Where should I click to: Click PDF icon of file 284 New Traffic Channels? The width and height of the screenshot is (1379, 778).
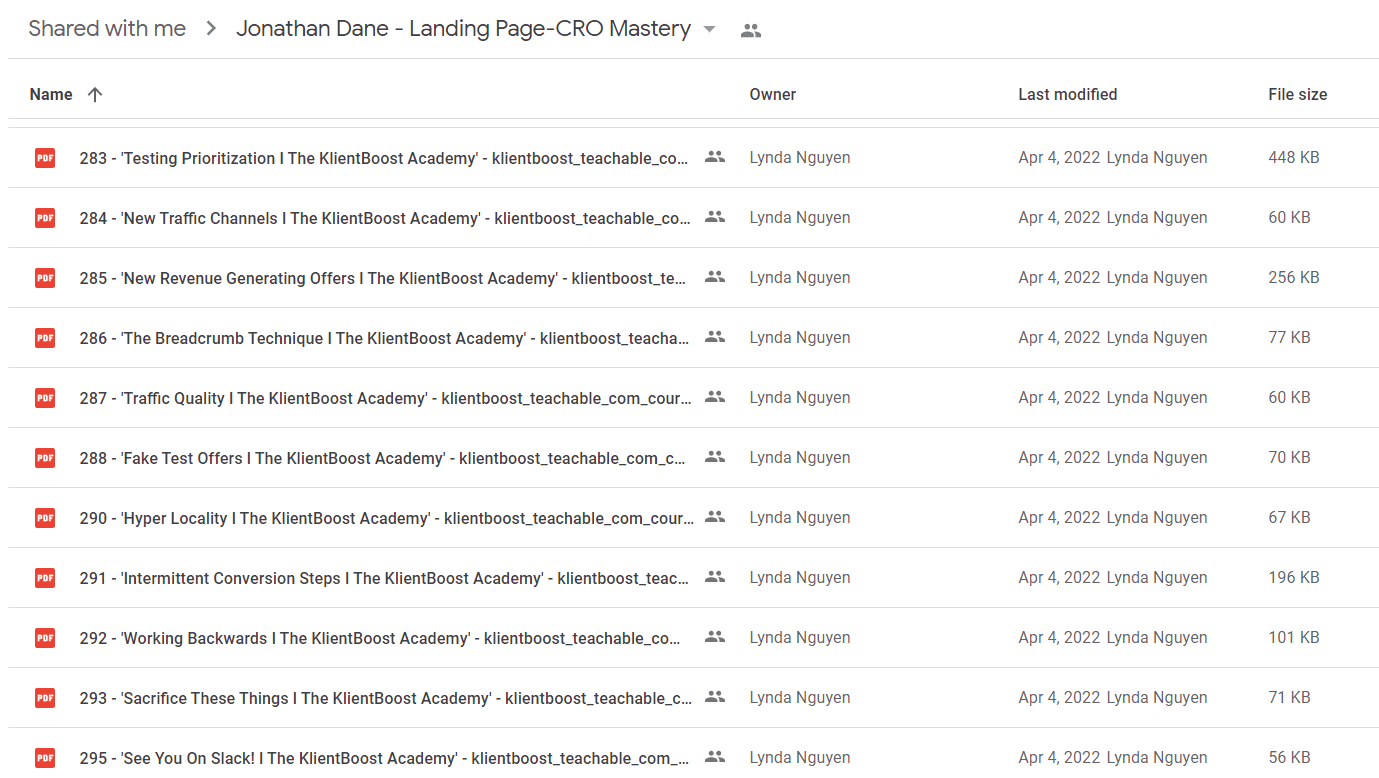click(45, 218)
